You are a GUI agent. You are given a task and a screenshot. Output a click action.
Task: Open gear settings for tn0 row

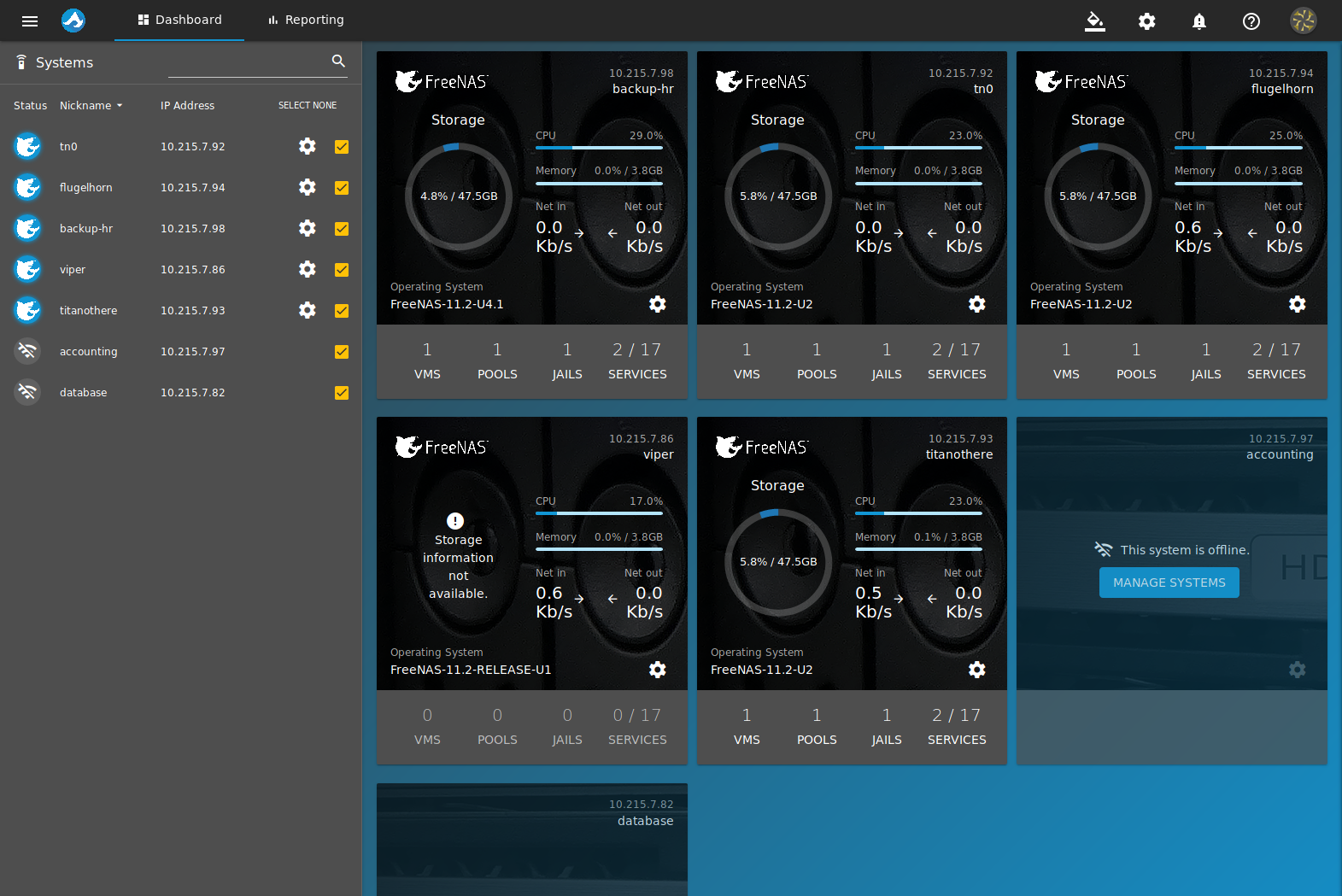(308, 146)
